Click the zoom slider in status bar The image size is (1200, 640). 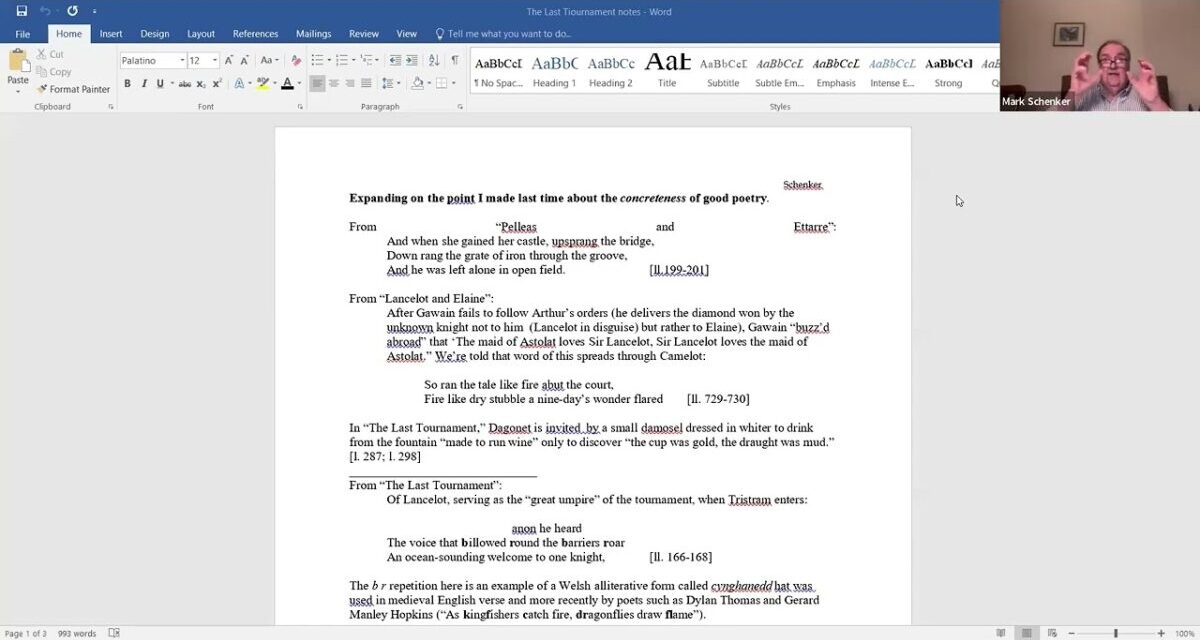1115,633
